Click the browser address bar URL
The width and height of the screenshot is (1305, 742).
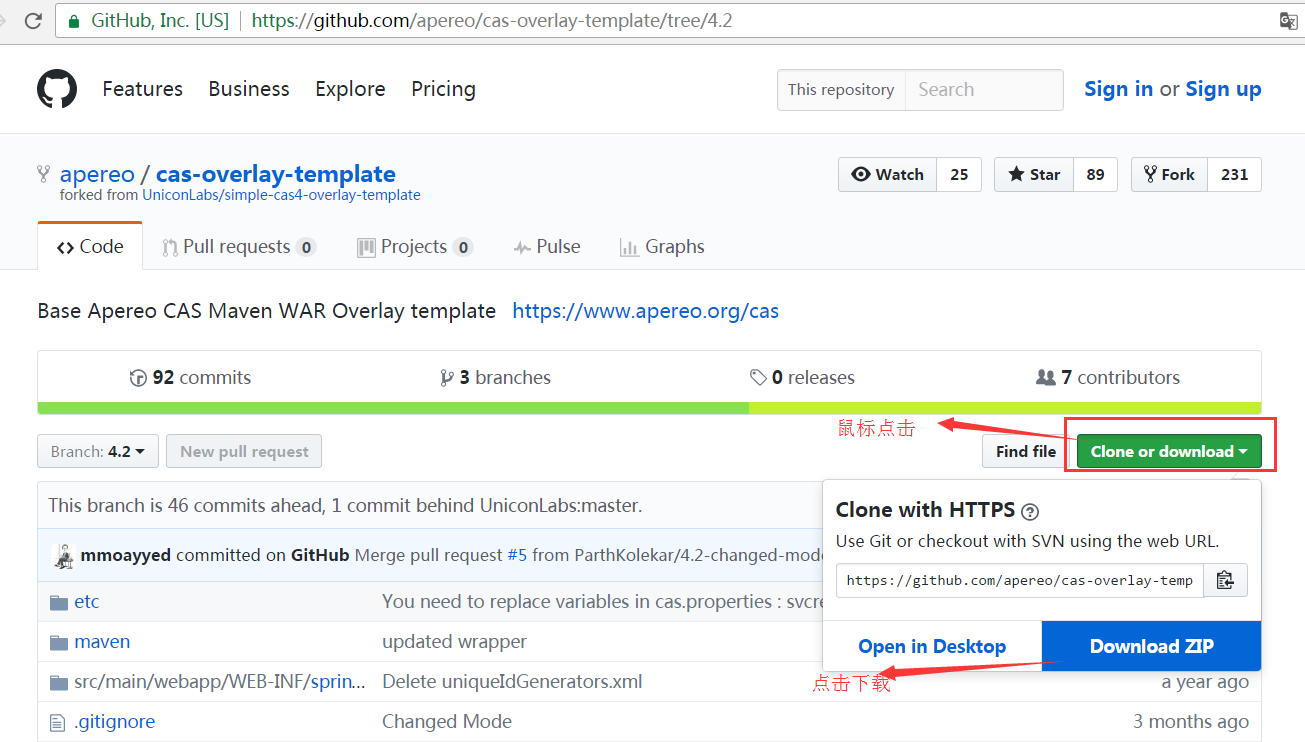coord(492,20)
